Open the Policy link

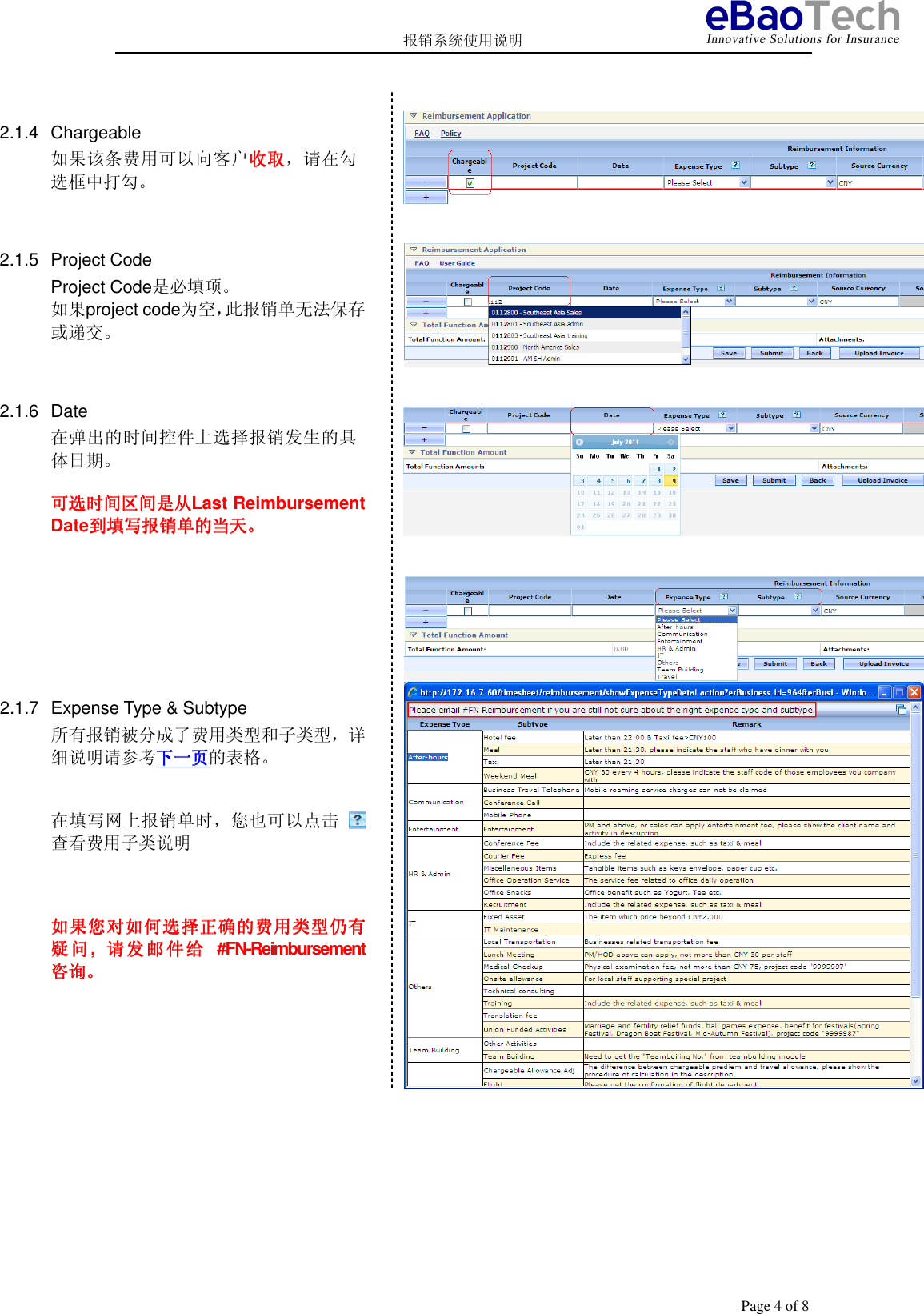pos(450,134)
